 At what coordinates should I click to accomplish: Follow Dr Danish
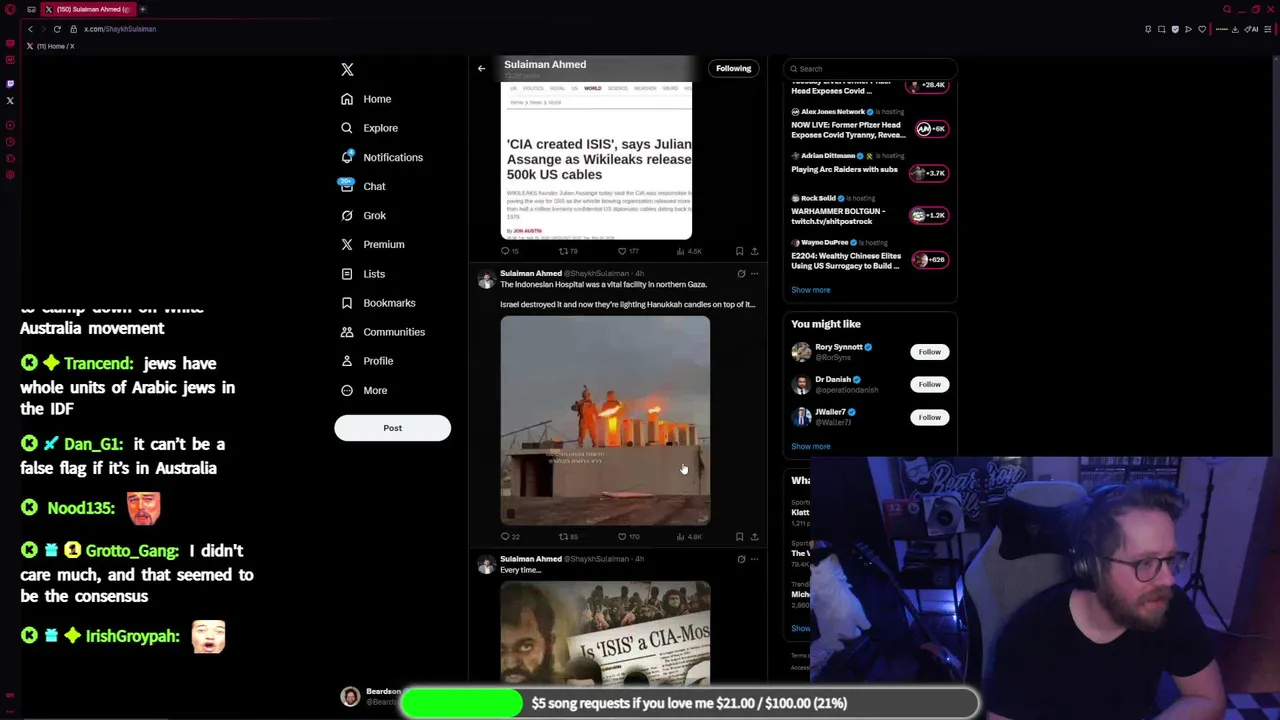pos(929,384)
